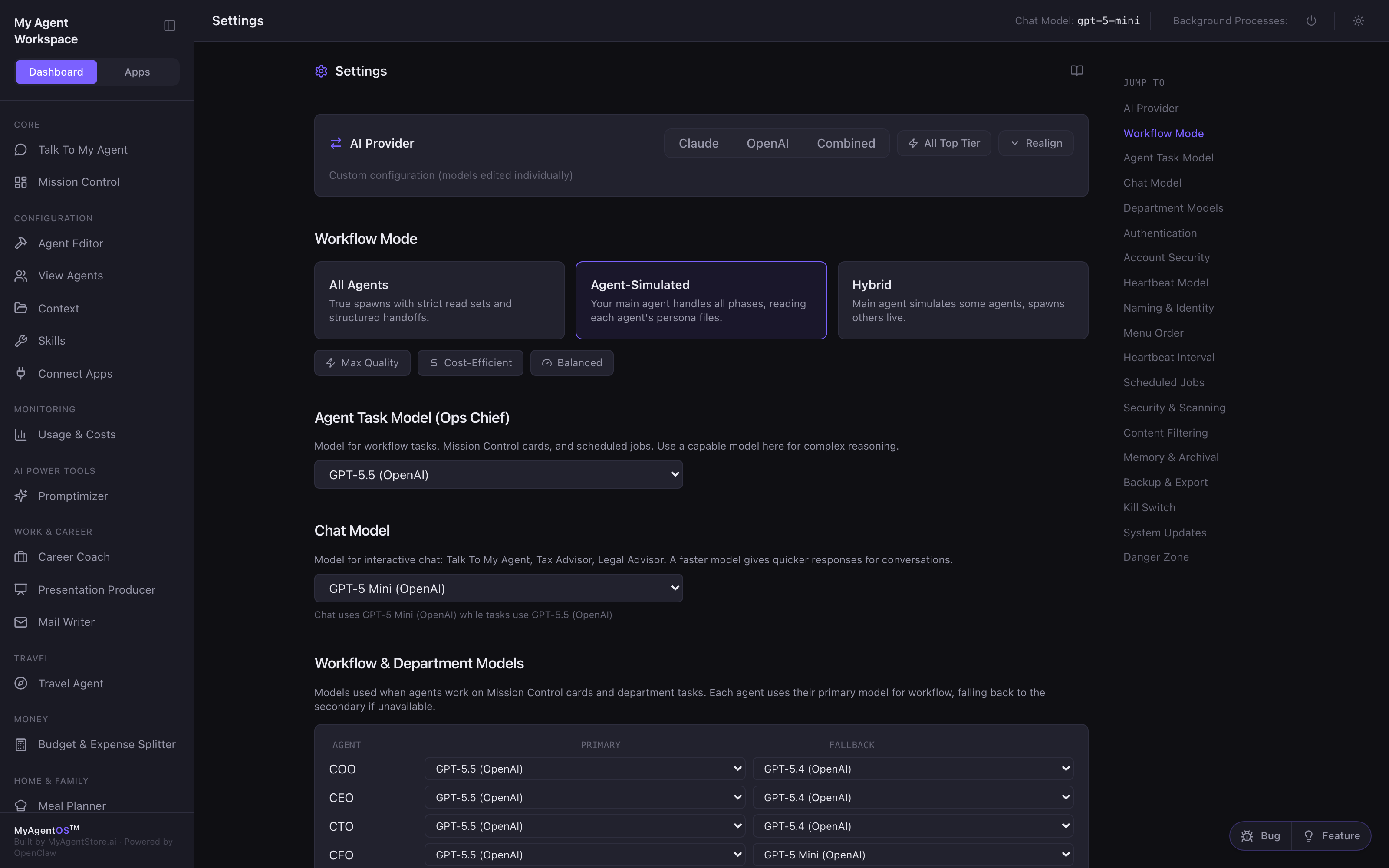Apply the Balanced preset
The image size is (1389, 868).
(x=572, y=363)
